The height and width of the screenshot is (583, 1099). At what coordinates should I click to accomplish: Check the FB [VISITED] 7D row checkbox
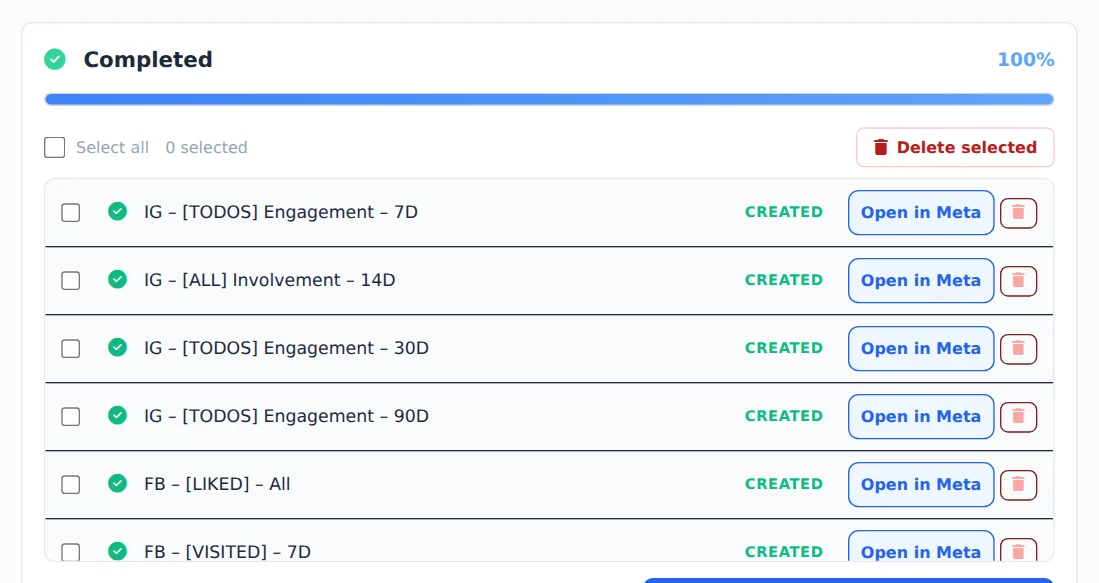[x=71, y=552]
